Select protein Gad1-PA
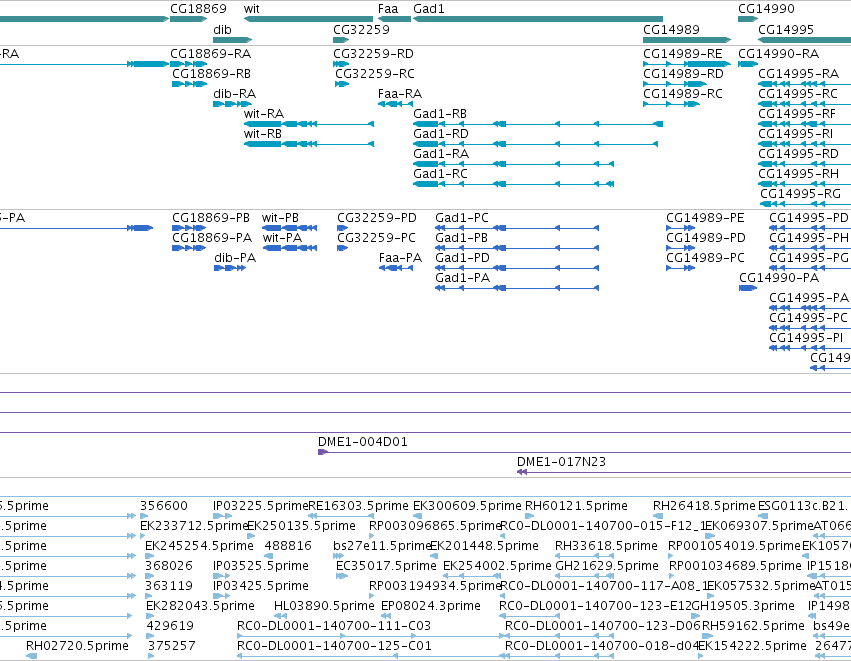This screenshot has width=851, height=661. coord(517,288)
